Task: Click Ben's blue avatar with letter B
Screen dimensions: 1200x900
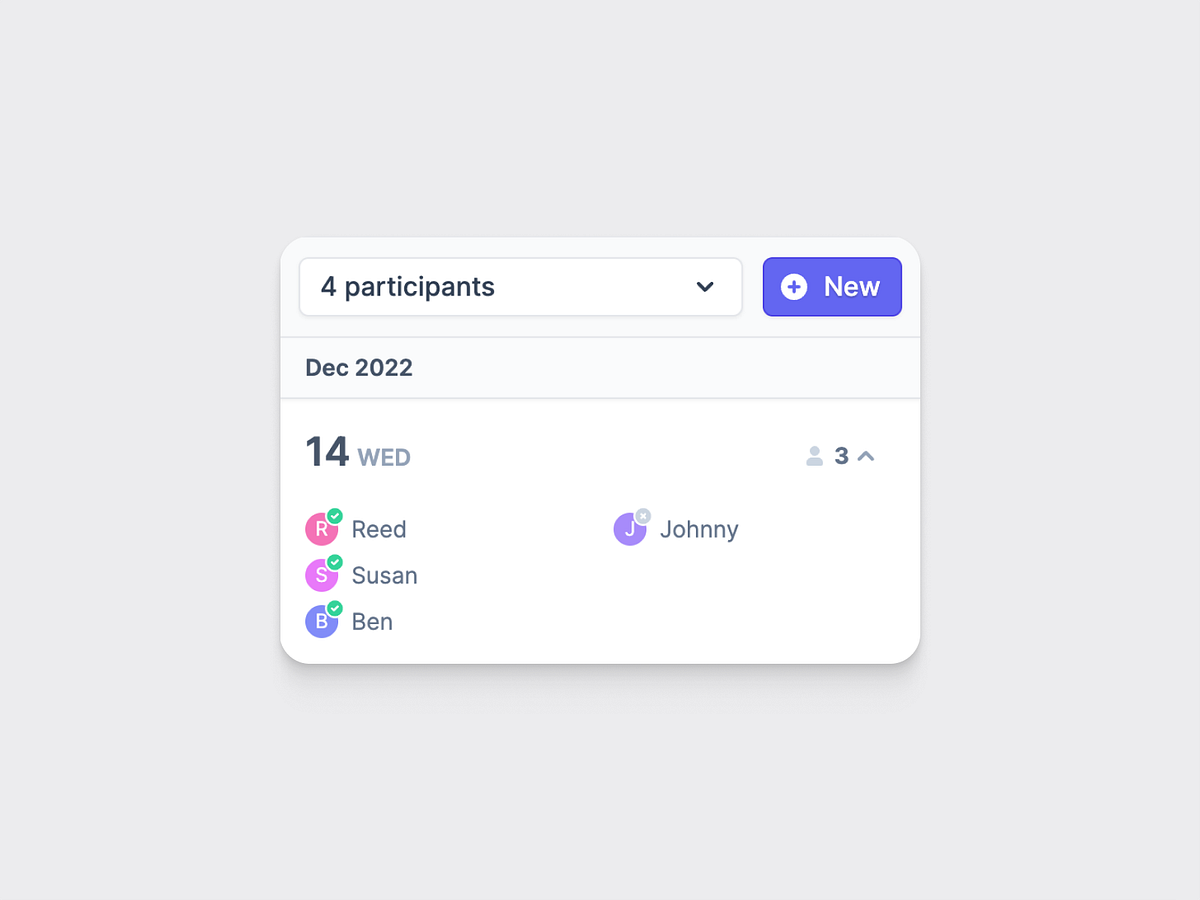Action: pyautogui.click(x=322, y=621)
